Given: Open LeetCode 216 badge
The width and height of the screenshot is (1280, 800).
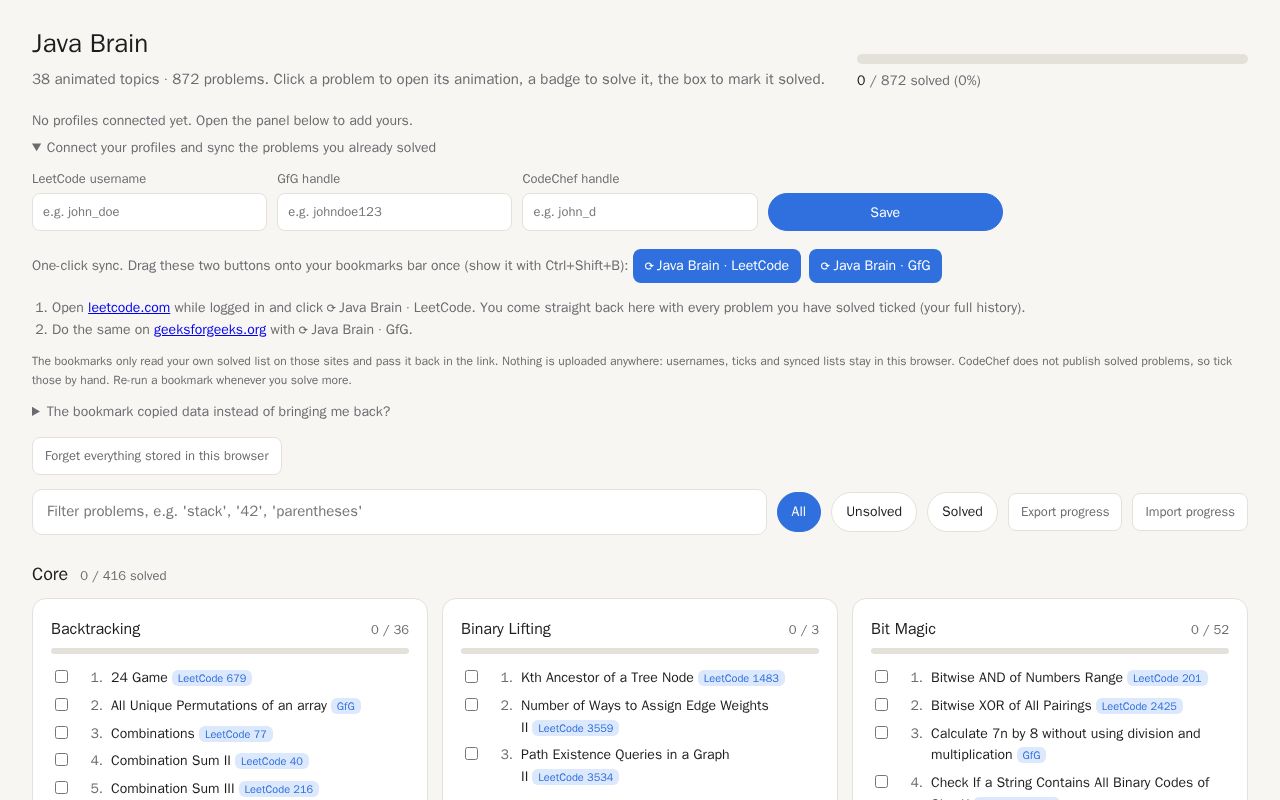Looking at the screenshot, I should click(x=279, y=789).
